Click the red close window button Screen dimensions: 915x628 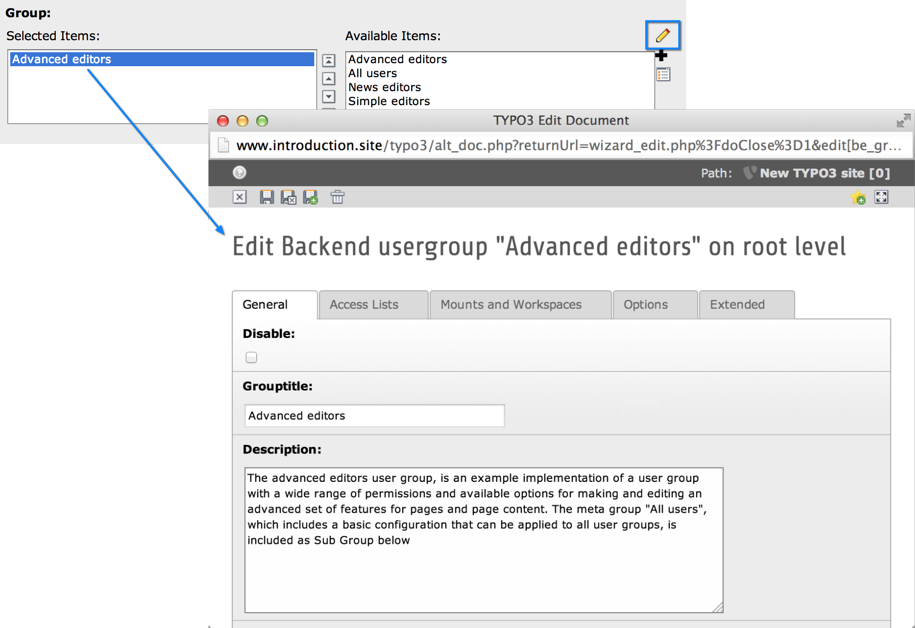tap(223, 121)
